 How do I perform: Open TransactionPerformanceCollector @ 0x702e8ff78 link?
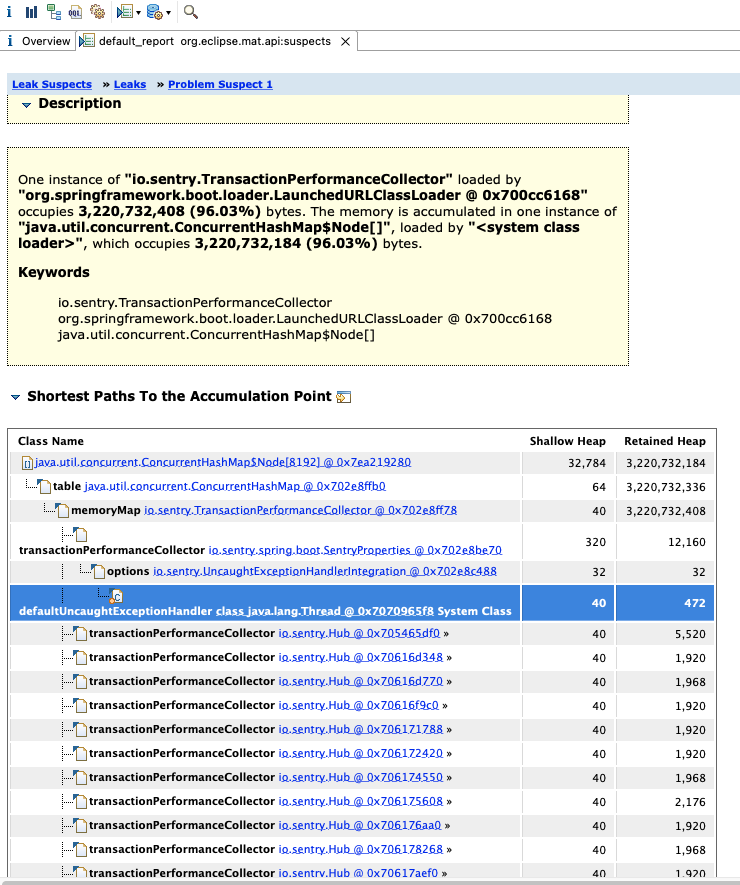pos(300,510)
